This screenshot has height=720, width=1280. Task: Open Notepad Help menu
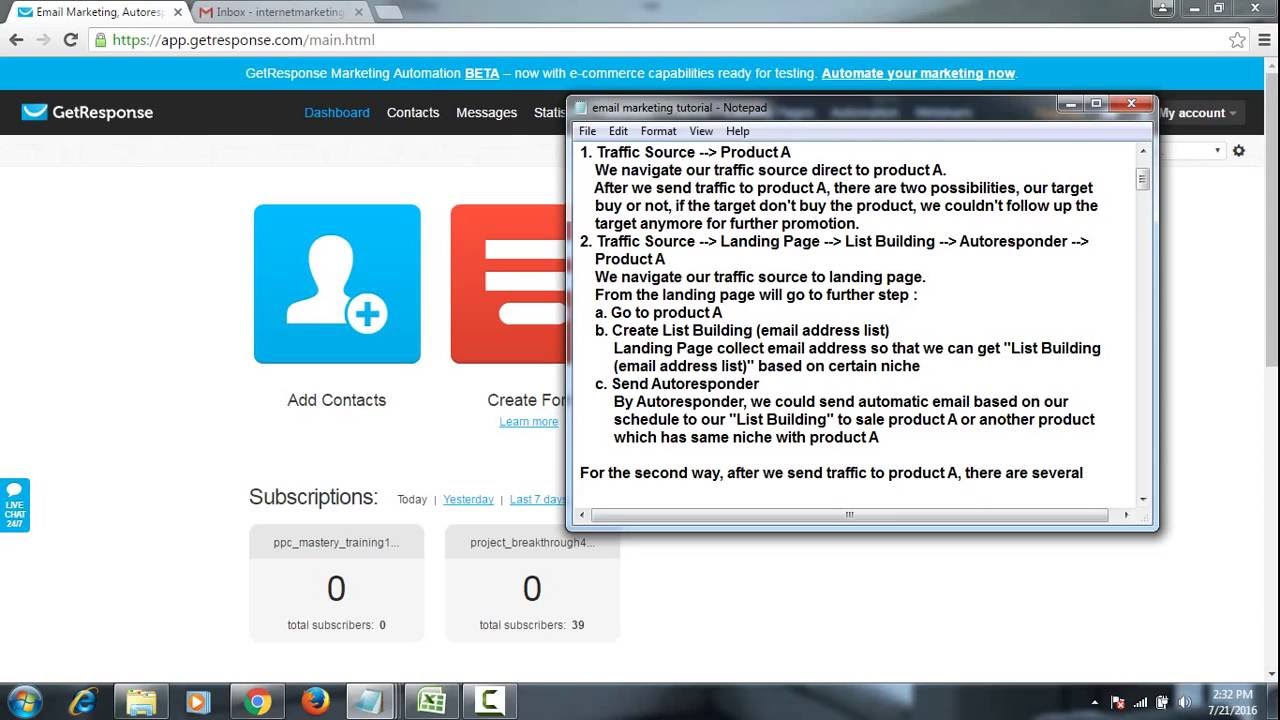pos(737,131)
